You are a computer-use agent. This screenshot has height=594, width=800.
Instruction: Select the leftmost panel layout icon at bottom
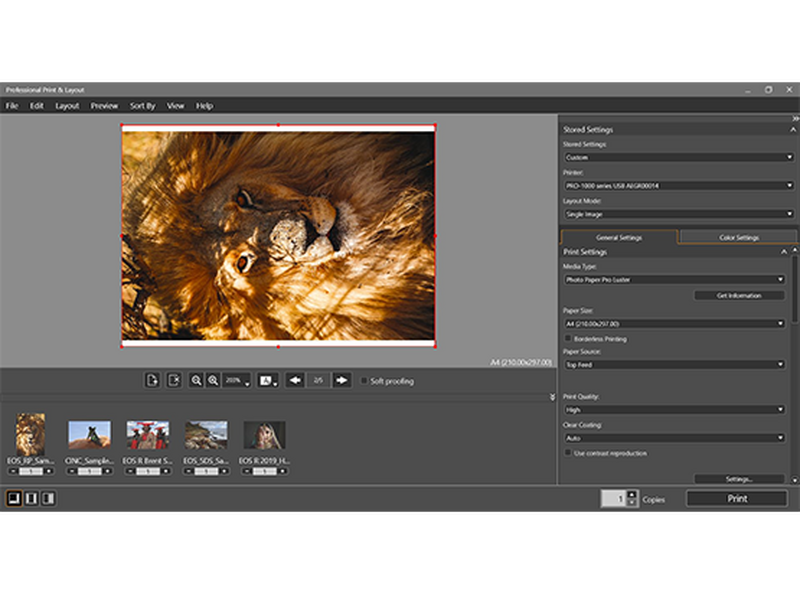pos(14,498)
